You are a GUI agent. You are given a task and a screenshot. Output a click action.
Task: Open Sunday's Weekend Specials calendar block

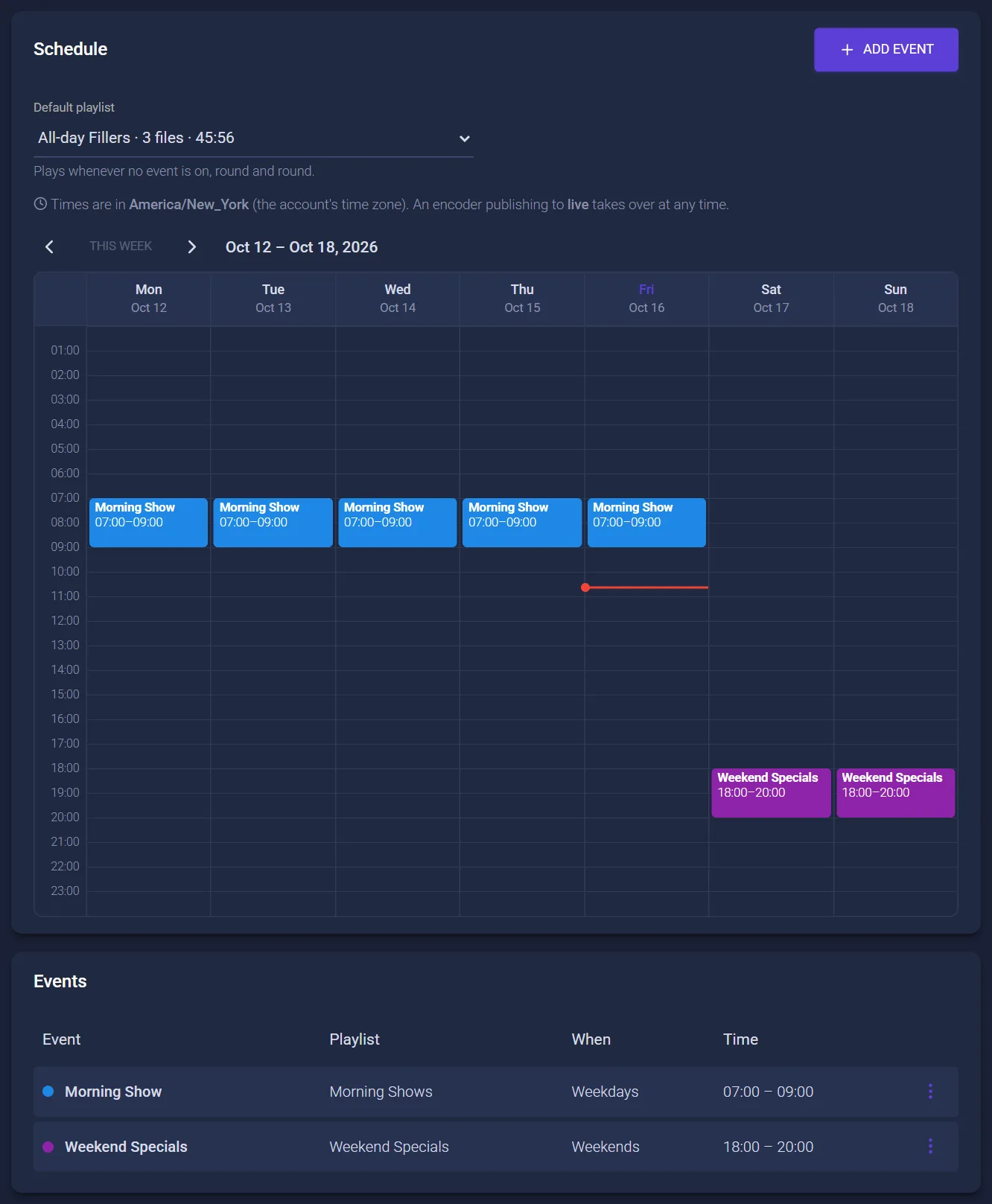click(895, 793)
